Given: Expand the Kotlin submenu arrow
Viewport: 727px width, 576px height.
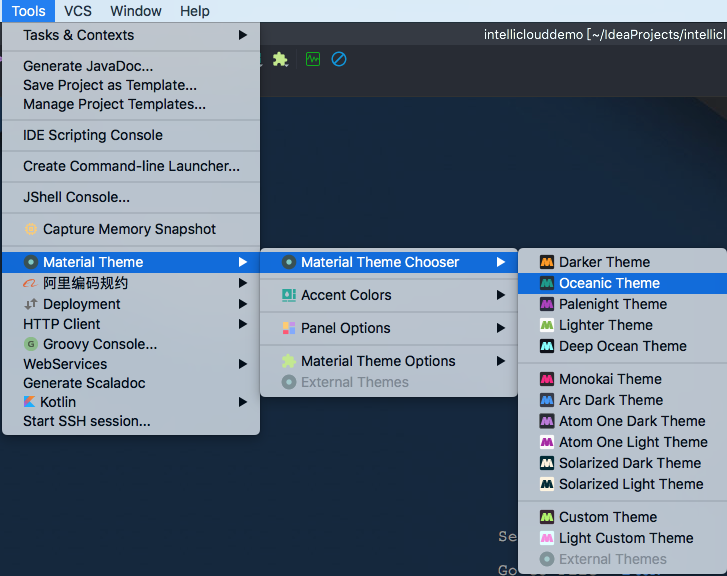Looking at the screenshot, I should point(242,402).
